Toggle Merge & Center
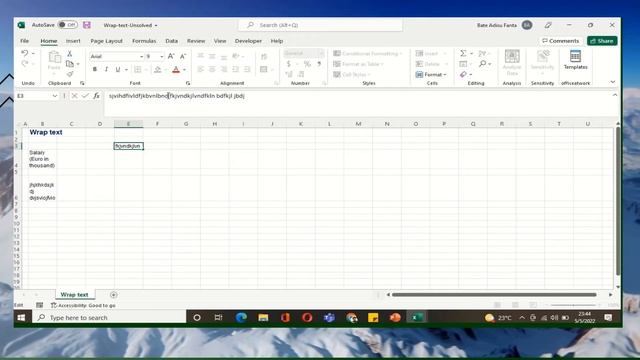 click(x=264, y=69)
